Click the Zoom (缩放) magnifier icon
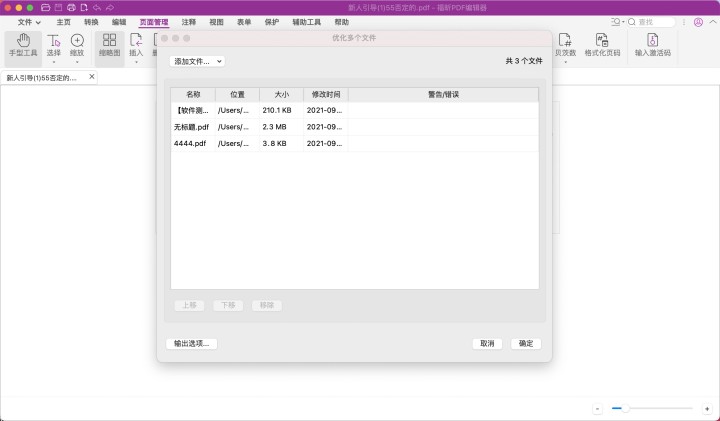 [77, 41]
